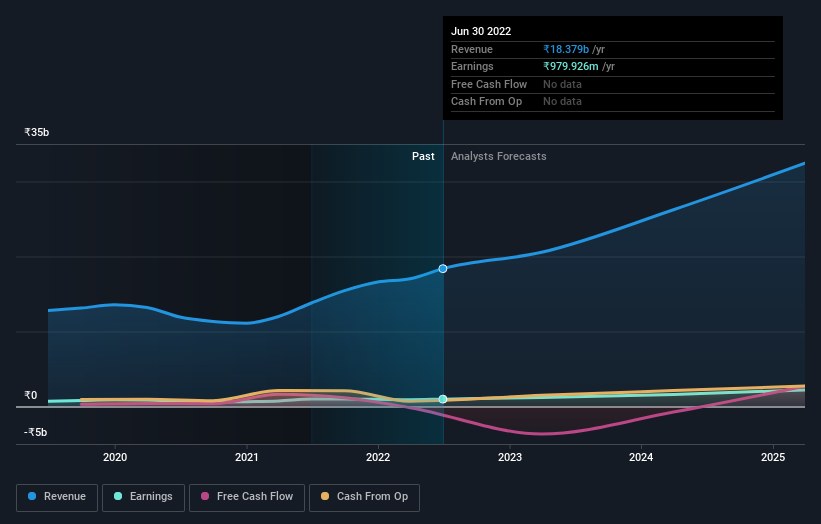The width and height of the screenshot is (821, 524).
Task: Click the -₹5b y-axis label
Action: click(36, 432)
